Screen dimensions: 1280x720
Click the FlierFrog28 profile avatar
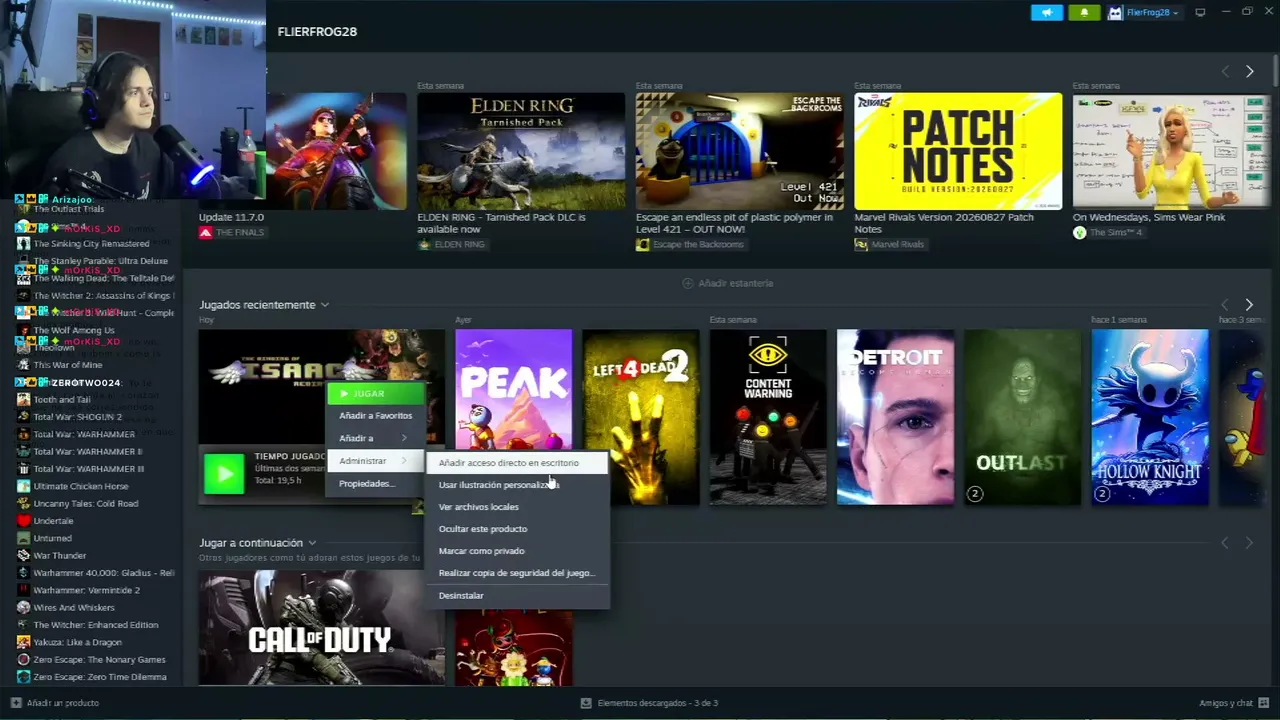point(1115,13)
